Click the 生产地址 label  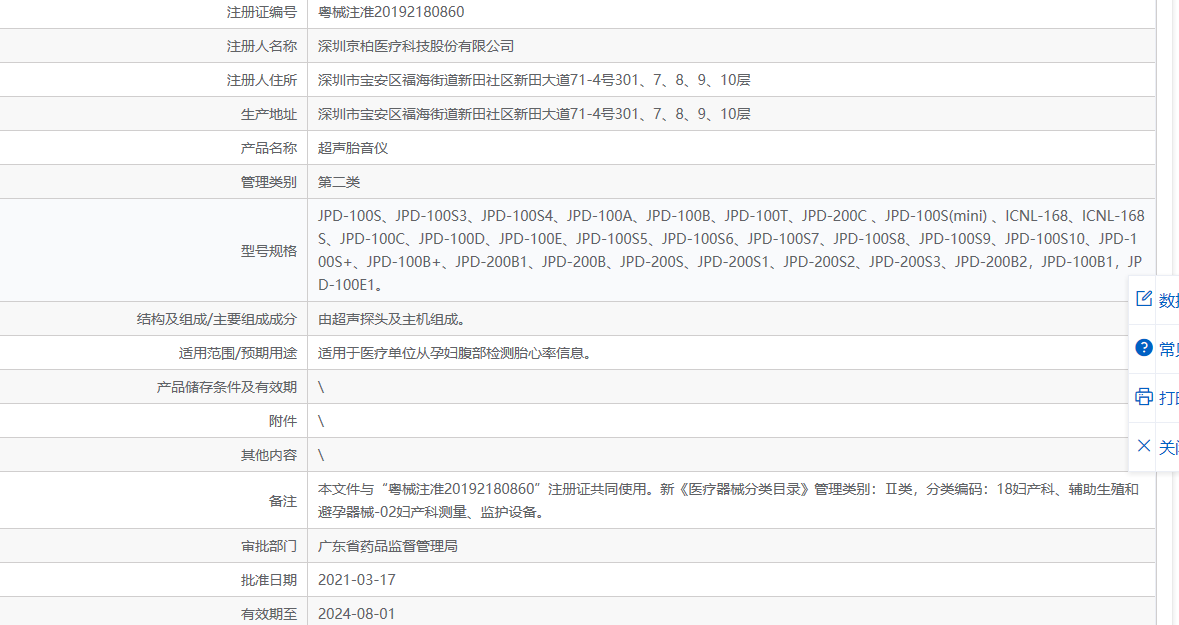click(268, 114)
